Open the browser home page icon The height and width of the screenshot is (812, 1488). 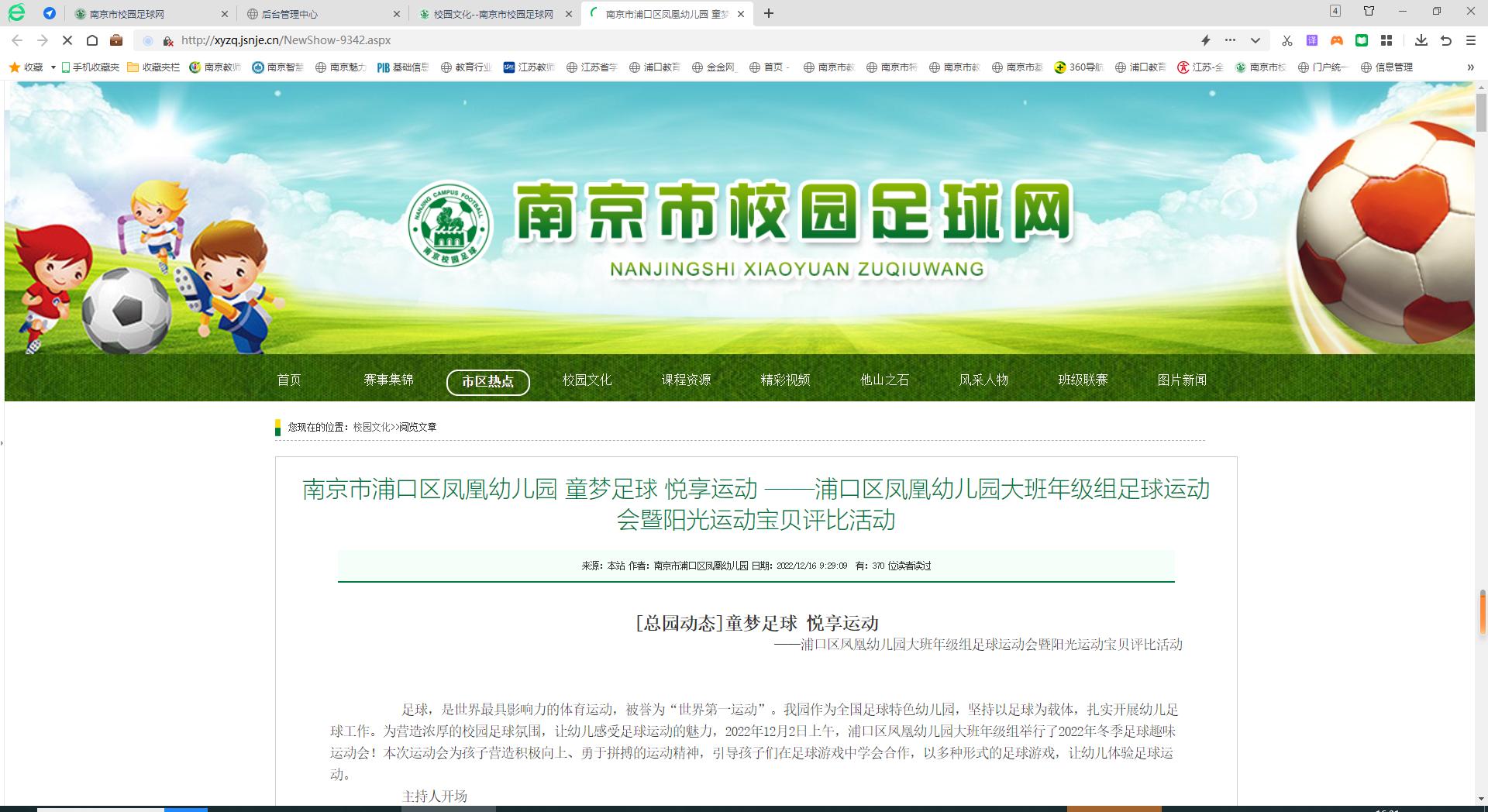(92, 40)
